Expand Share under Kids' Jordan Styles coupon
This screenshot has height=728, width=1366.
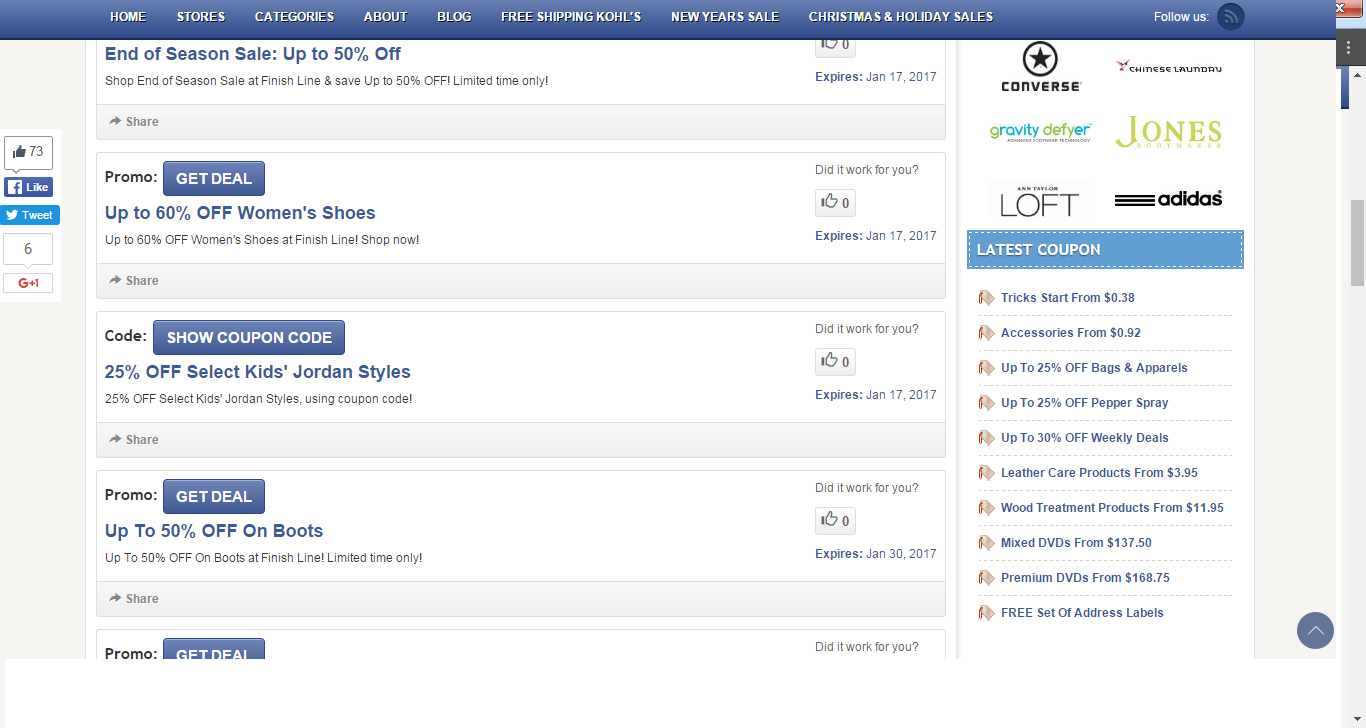coord(134,440)
